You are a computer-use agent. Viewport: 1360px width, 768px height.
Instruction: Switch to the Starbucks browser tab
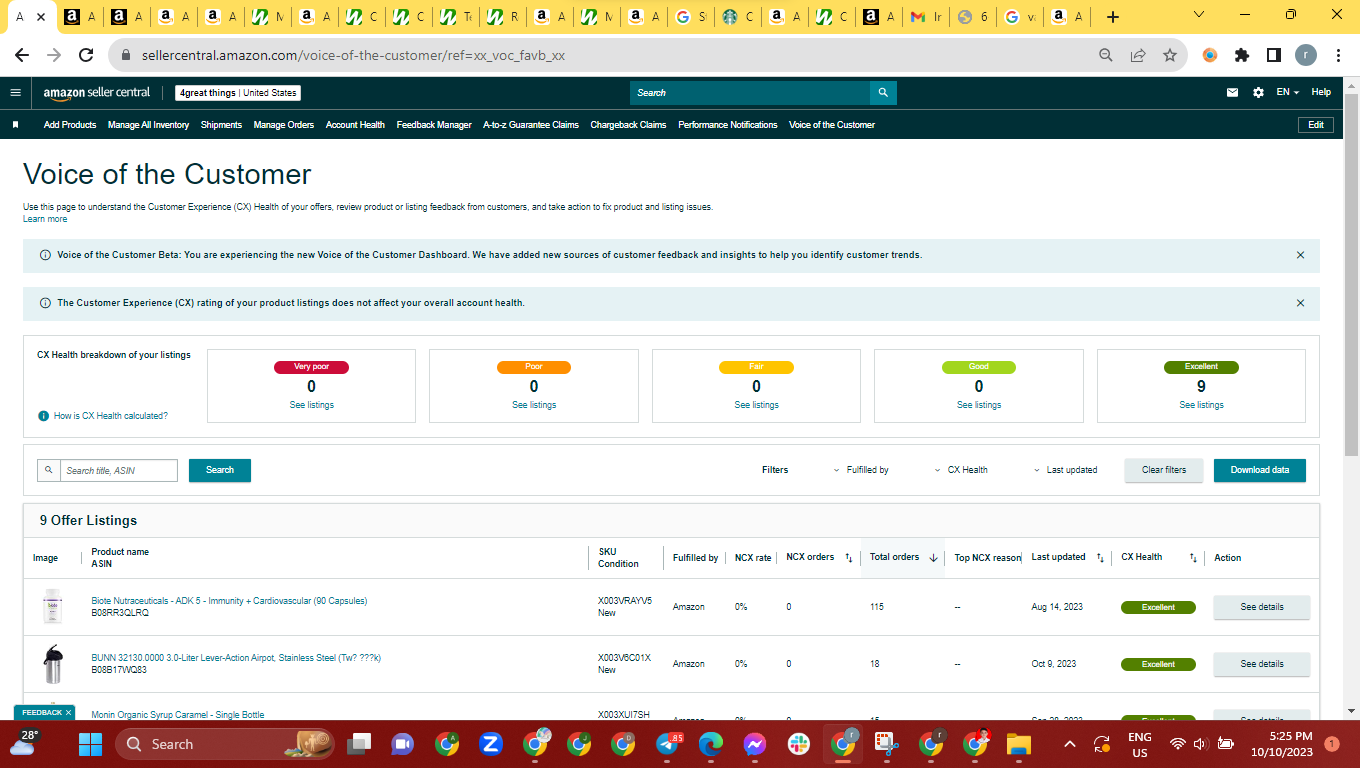click(739, 17)
